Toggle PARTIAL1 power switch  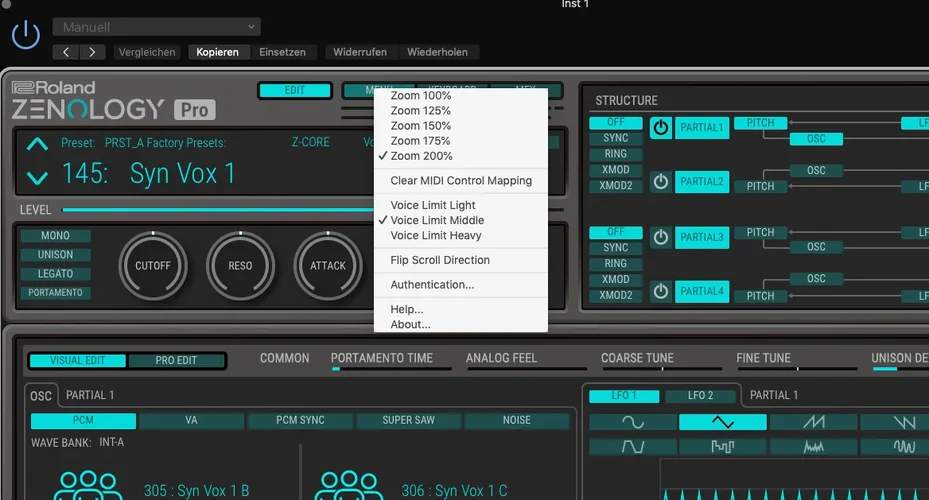(660, 127)
